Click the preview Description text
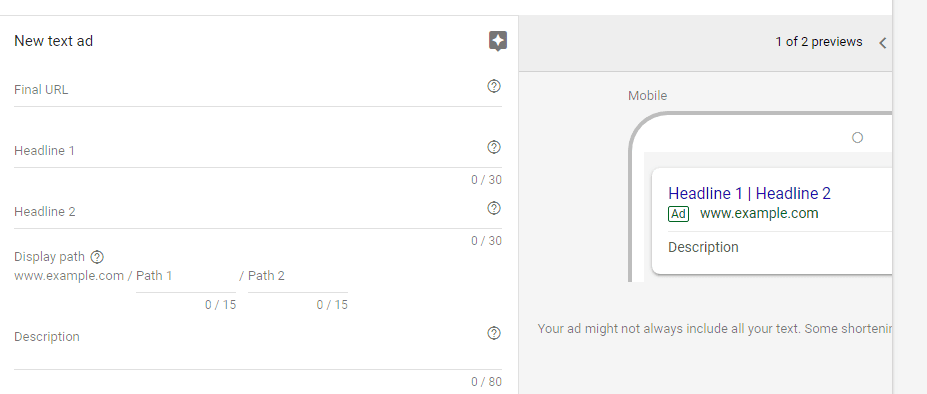927x394 pixels. (x=703, y=247)
